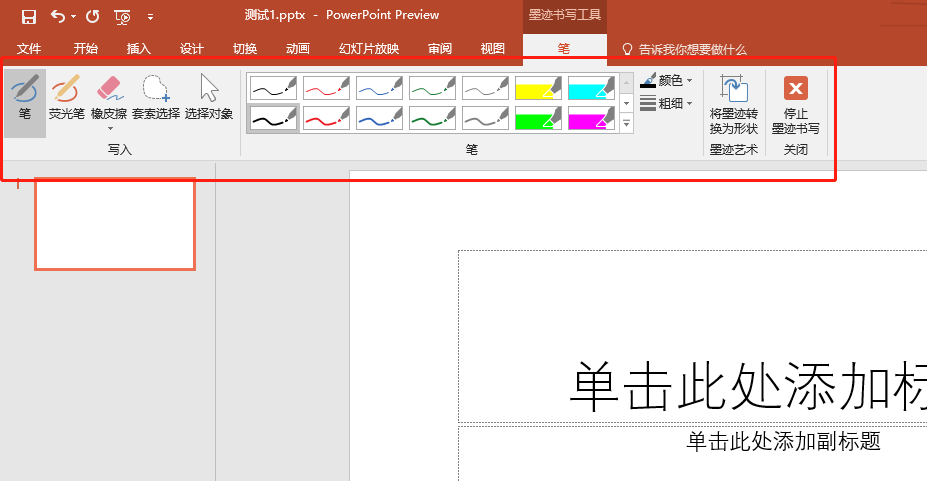The width and height of the screenshot is (927, 481).
Task: Choose the magenta highlighter swatch
Action: click(x=591, y=118)
